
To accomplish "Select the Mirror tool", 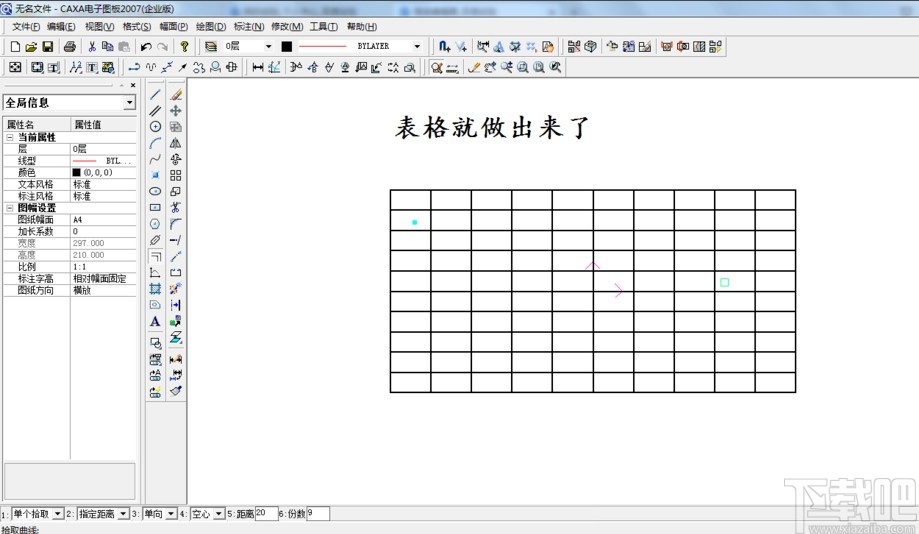I will (176, 143).
